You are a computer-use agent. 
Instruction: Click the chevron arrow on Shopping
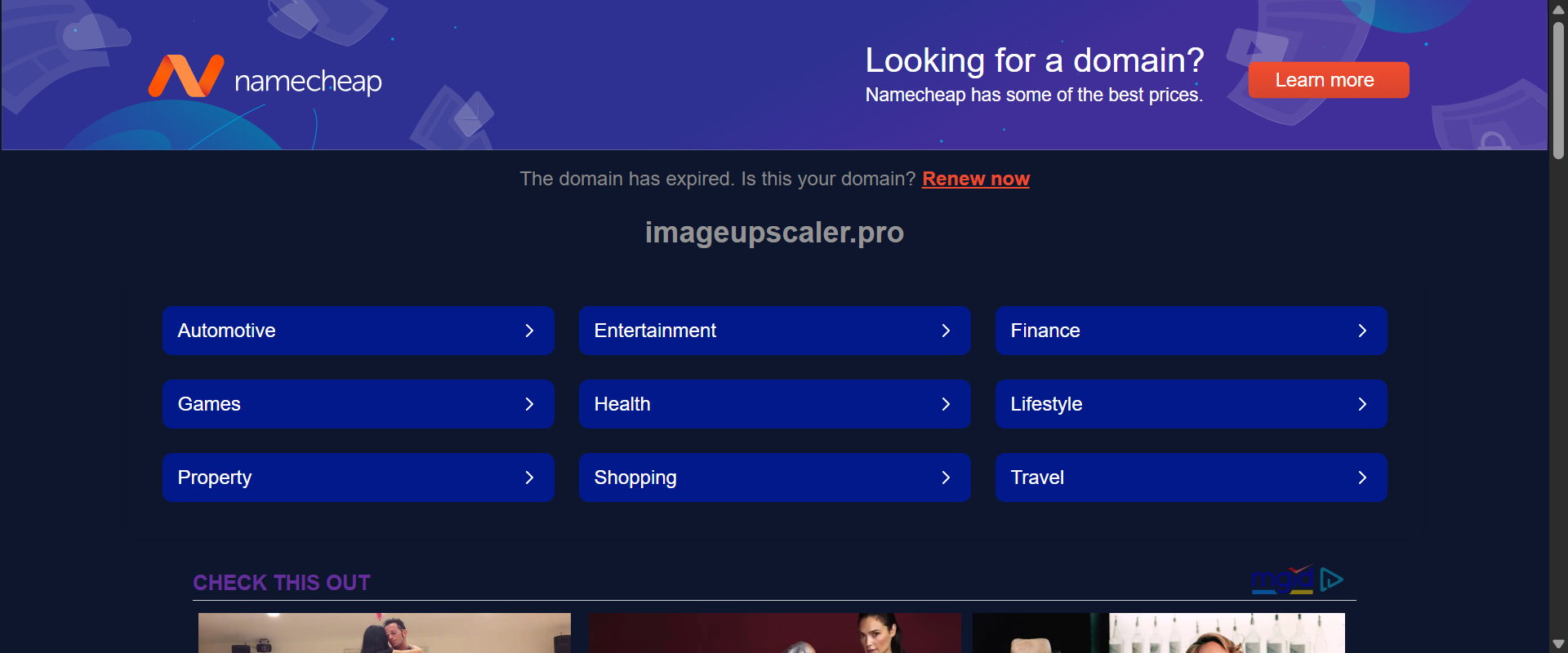pyautogui.click(x=946, y=478)
